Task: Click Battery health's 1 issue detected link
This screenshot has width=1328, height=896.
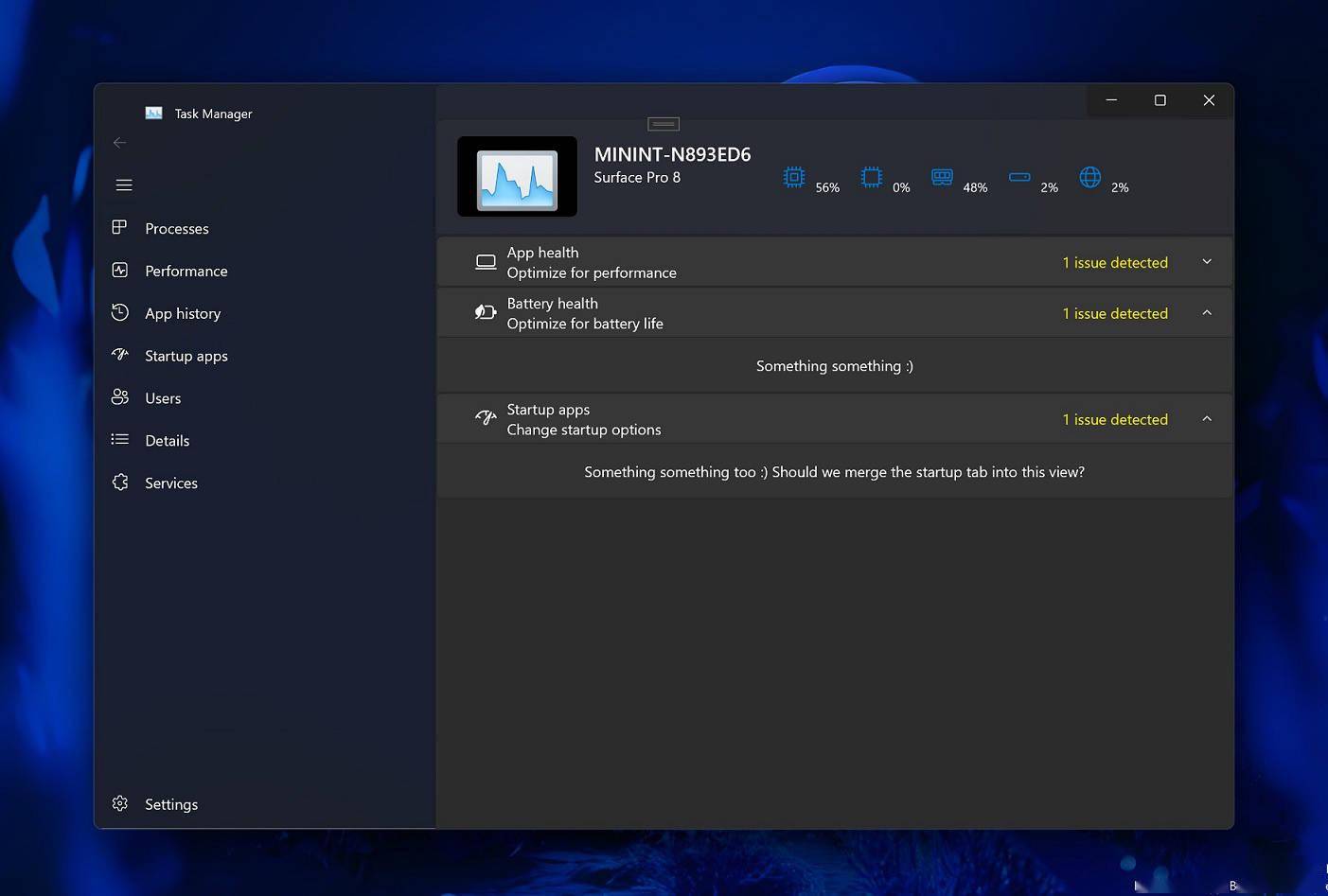Action: tap(1115, 313)
